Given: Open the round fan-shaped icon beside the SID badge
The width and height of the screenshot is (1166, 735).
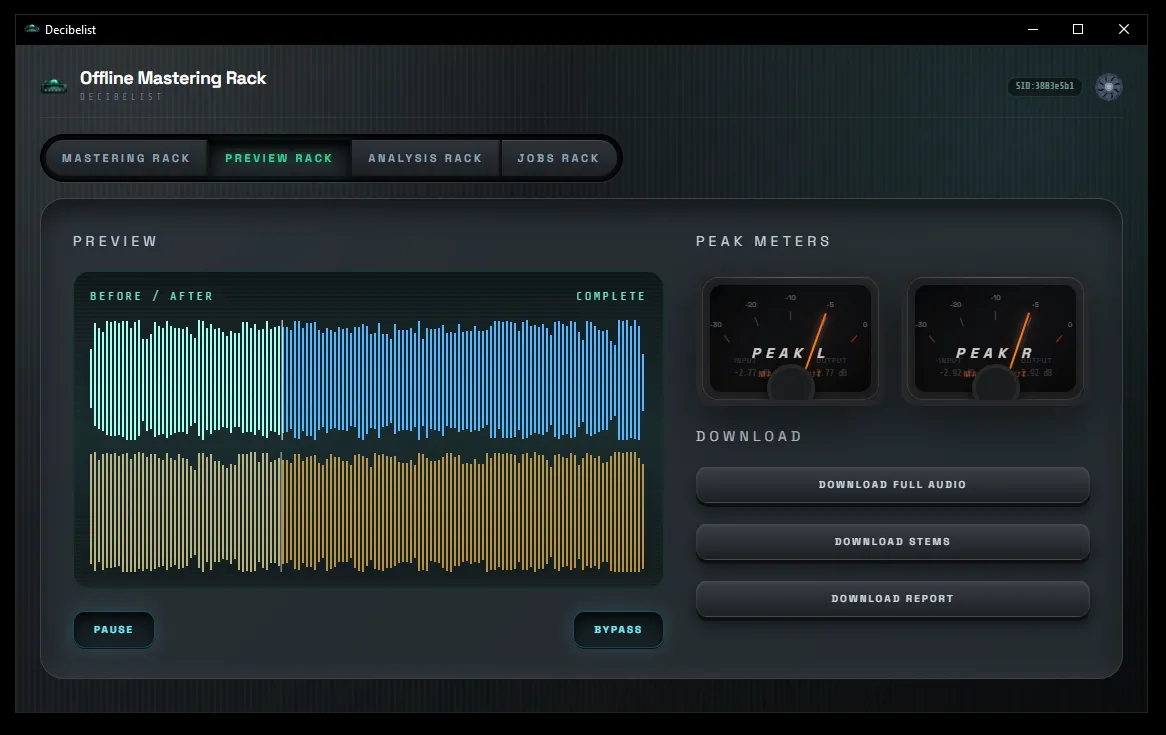Looking at the screenshot, I should coord(1109,86).
